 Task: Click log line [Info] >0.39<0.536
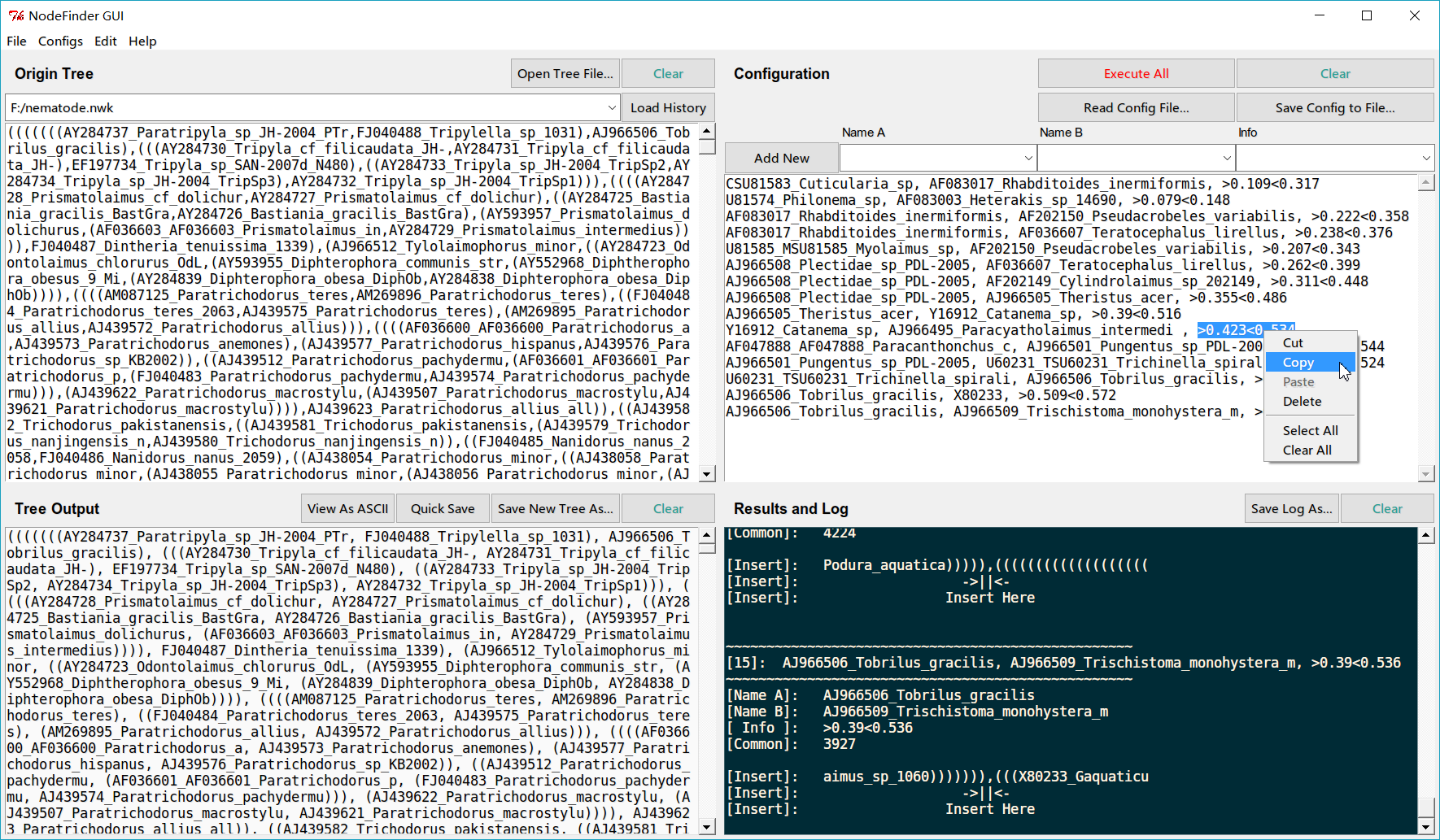click(820, 728)
